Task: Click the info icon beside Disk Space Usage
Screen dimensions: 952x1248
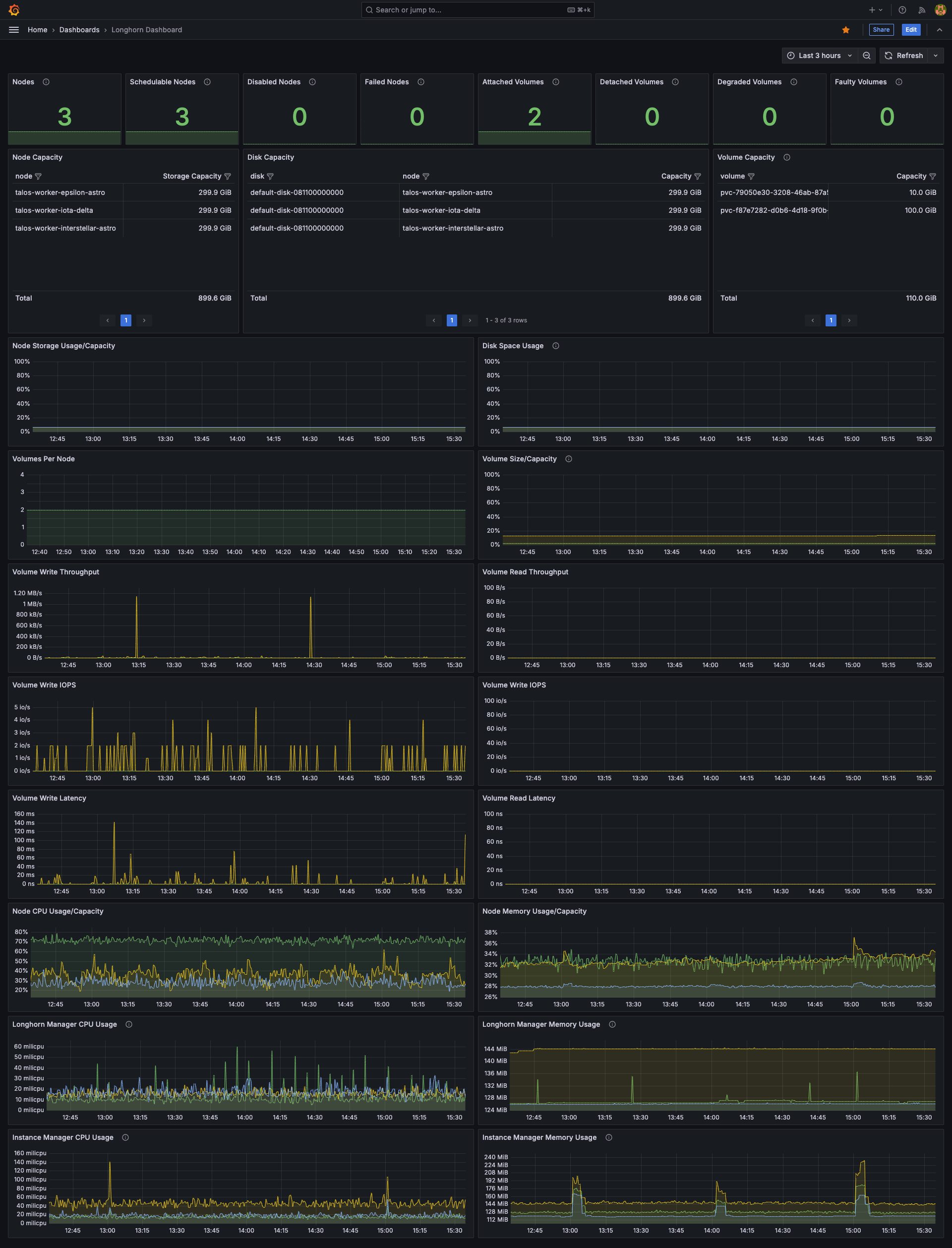Action: [x=556, y=346]
